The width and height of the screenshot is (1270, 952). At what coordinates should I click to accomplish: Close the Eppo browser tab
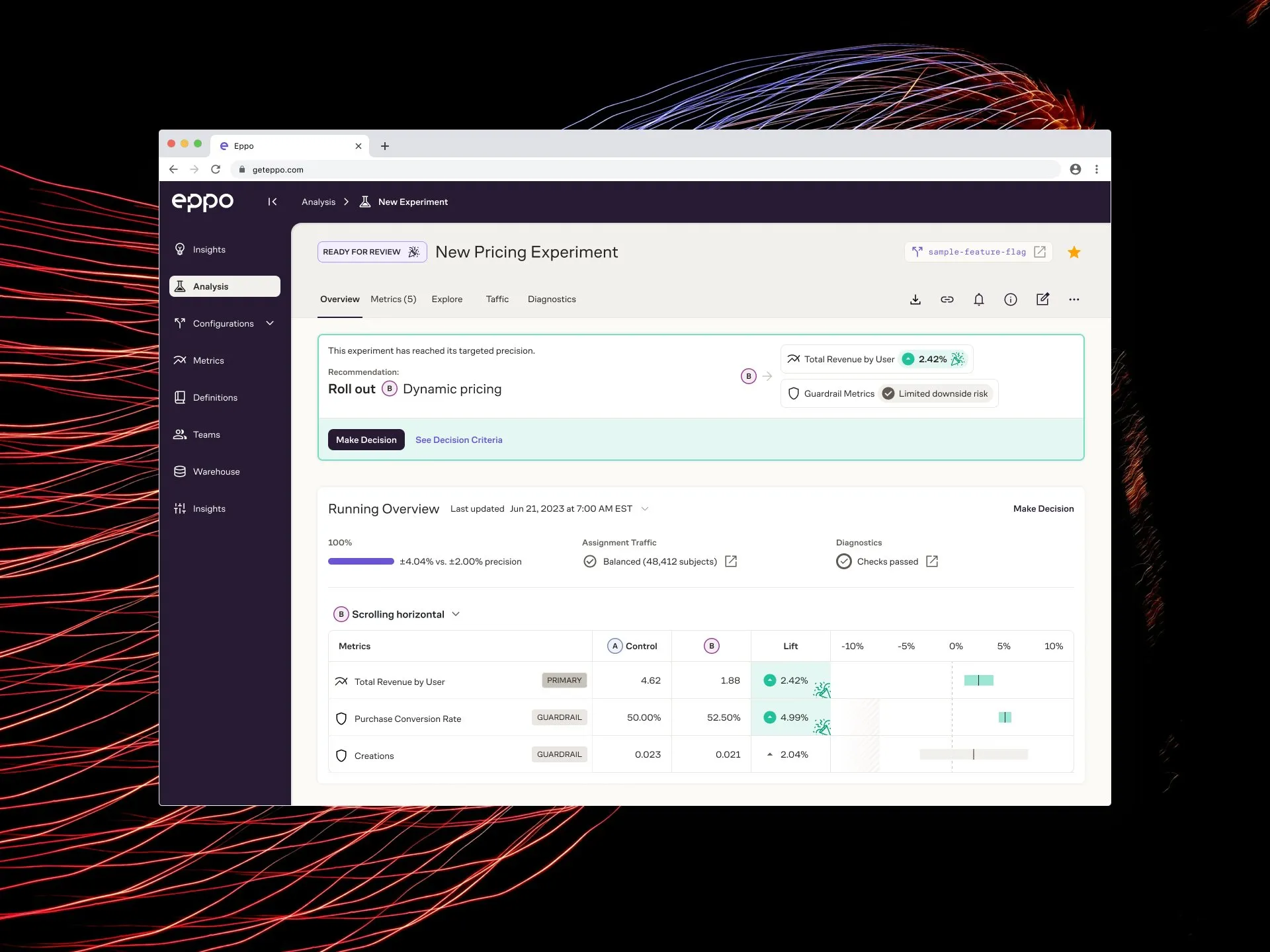coord(359,146)
